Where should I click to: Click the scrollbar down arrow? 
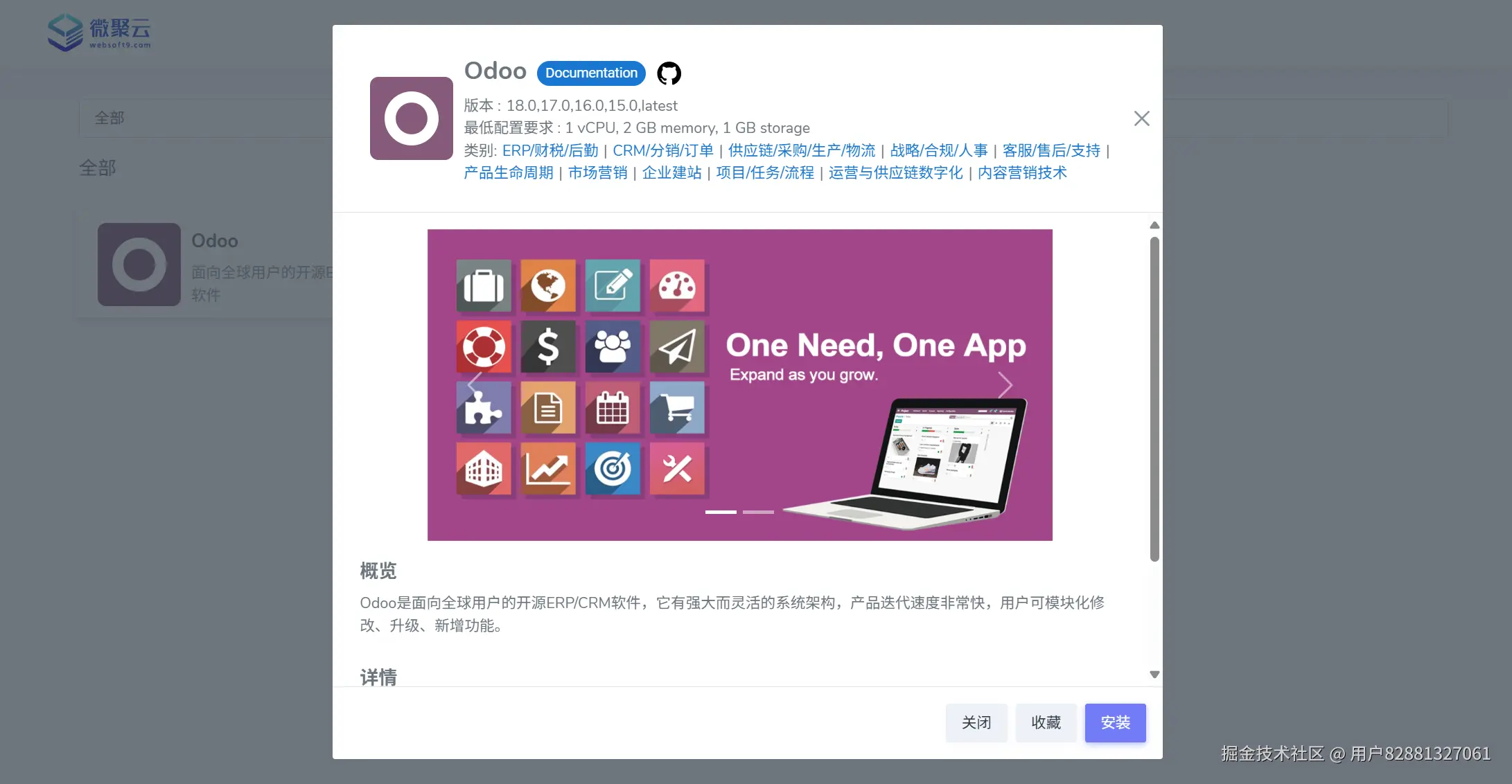pos(1154,674)
